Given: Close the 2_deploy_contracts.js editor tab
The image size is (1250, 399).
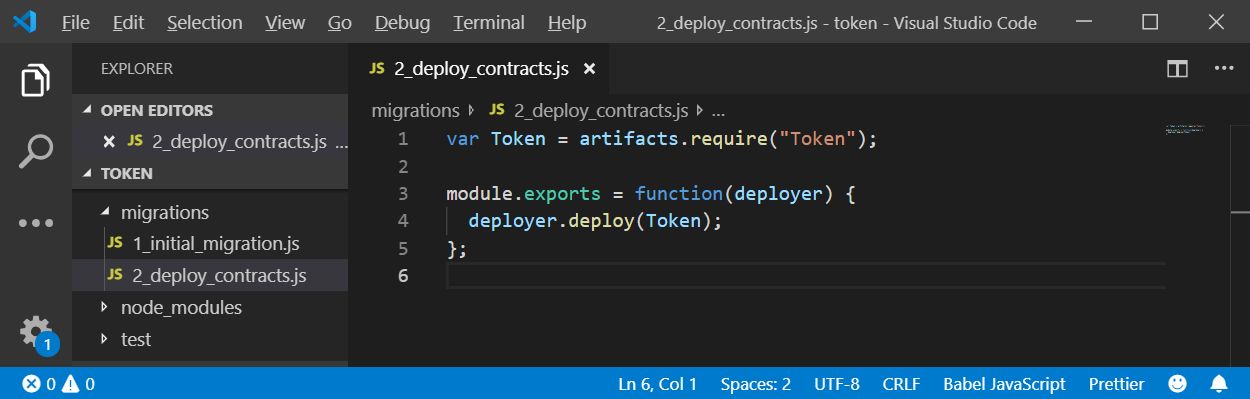Looking at the screenshot, I should [x=589, y=69].
